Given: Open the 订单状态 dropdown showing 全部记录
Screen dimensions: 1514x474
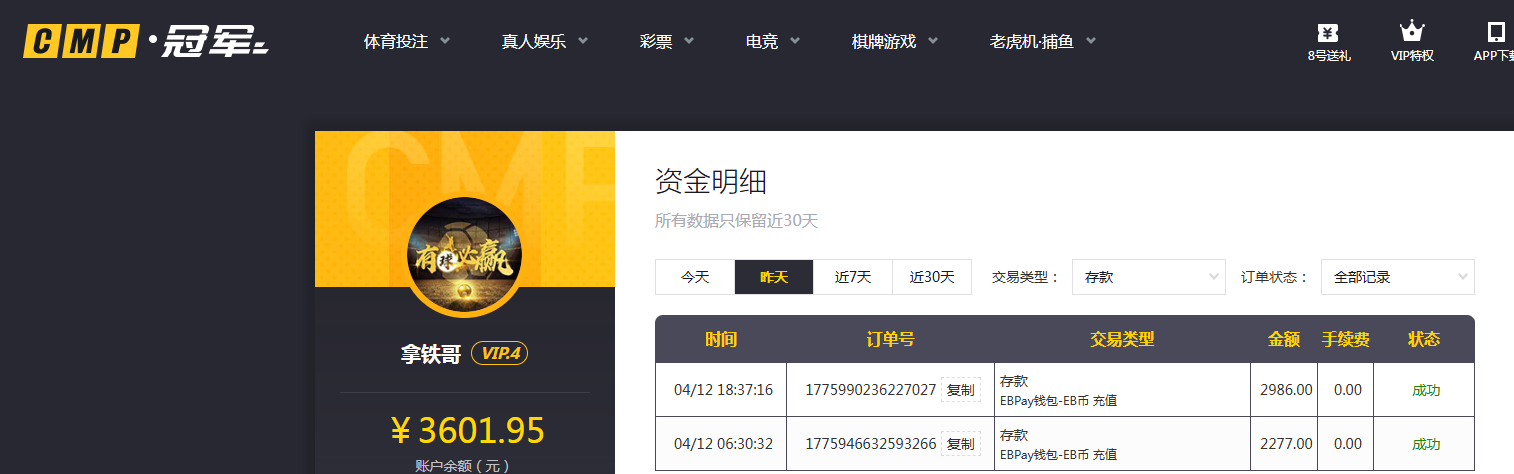Looking at the screenshot, I should [1397, 277].
